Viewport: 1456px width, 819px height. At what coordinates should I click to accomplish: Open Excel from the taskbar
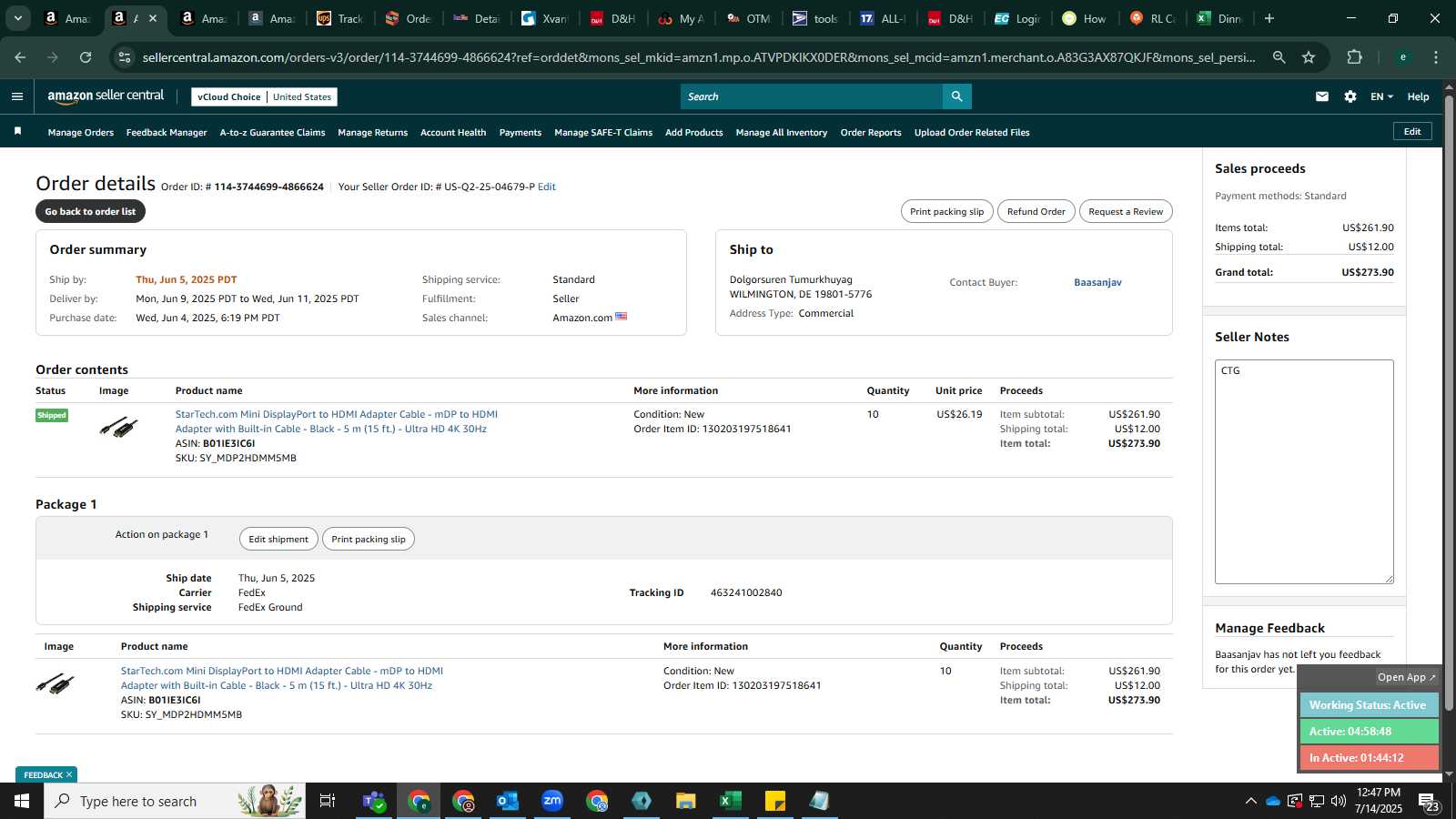pyautogui.click(x=730, y=801)
